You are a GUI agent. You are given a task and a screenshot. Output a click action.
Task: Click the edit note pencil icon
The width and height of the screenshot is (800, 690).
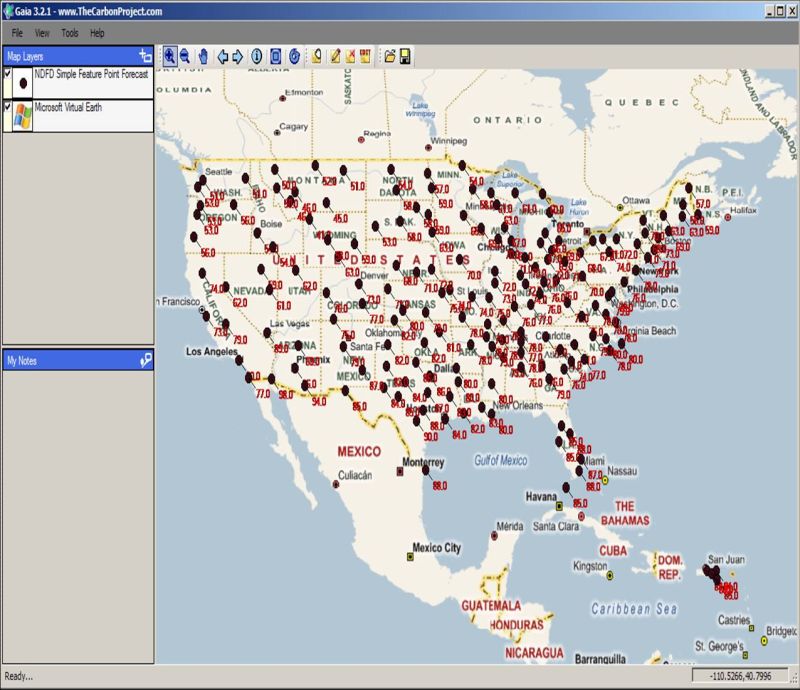335,56
